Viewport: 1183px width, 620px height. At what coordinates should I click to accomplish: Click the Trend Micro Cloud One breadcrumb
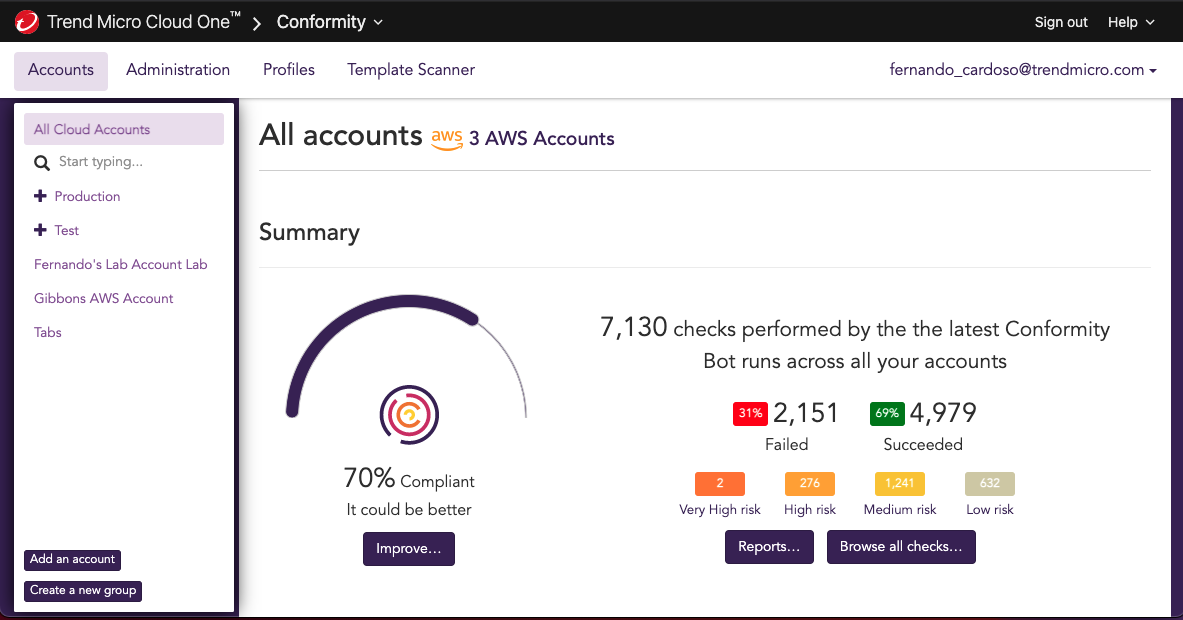[143, 22]
